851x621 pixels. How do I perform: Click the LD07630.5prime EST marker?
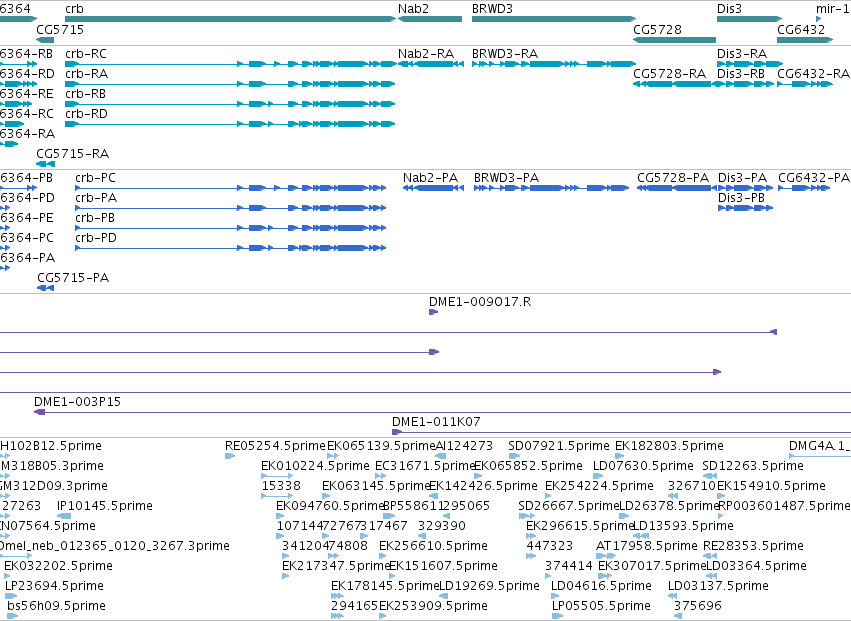598,476
